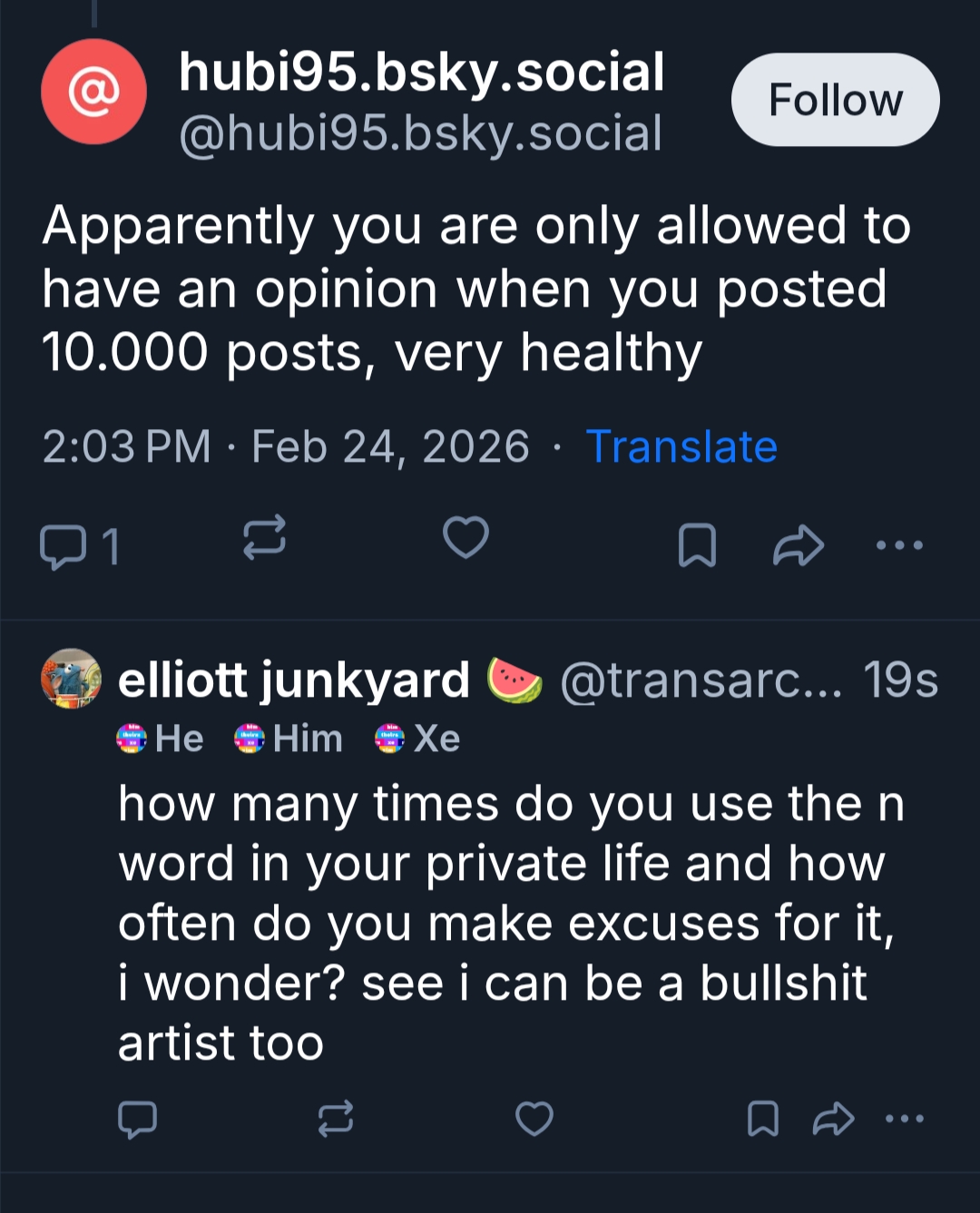Bookmark elliott junkyard's reply
Viewport: 980px width, 1213px height.
(762, 1119)
